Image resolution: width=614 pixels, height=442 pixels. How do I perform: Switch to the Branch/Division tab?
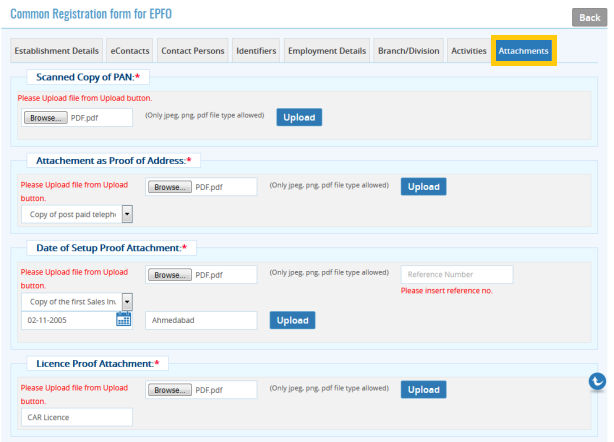(x=408, y=51)
